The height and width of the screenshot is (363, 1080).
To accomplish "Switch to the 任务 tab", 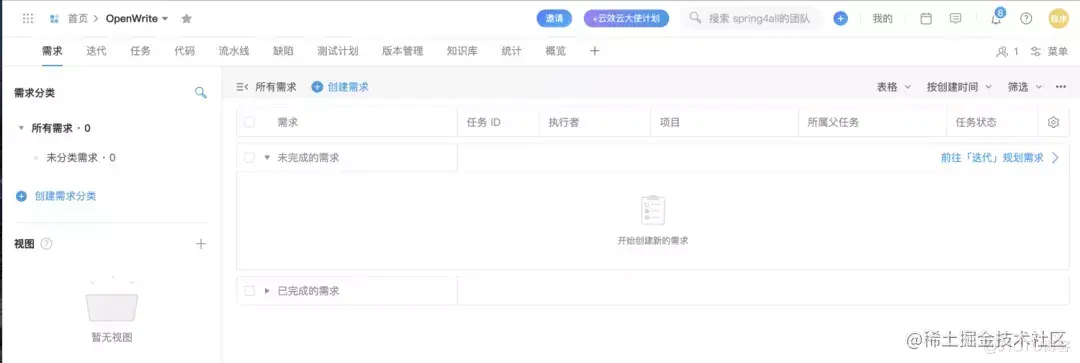I will (x=141, y=51).
